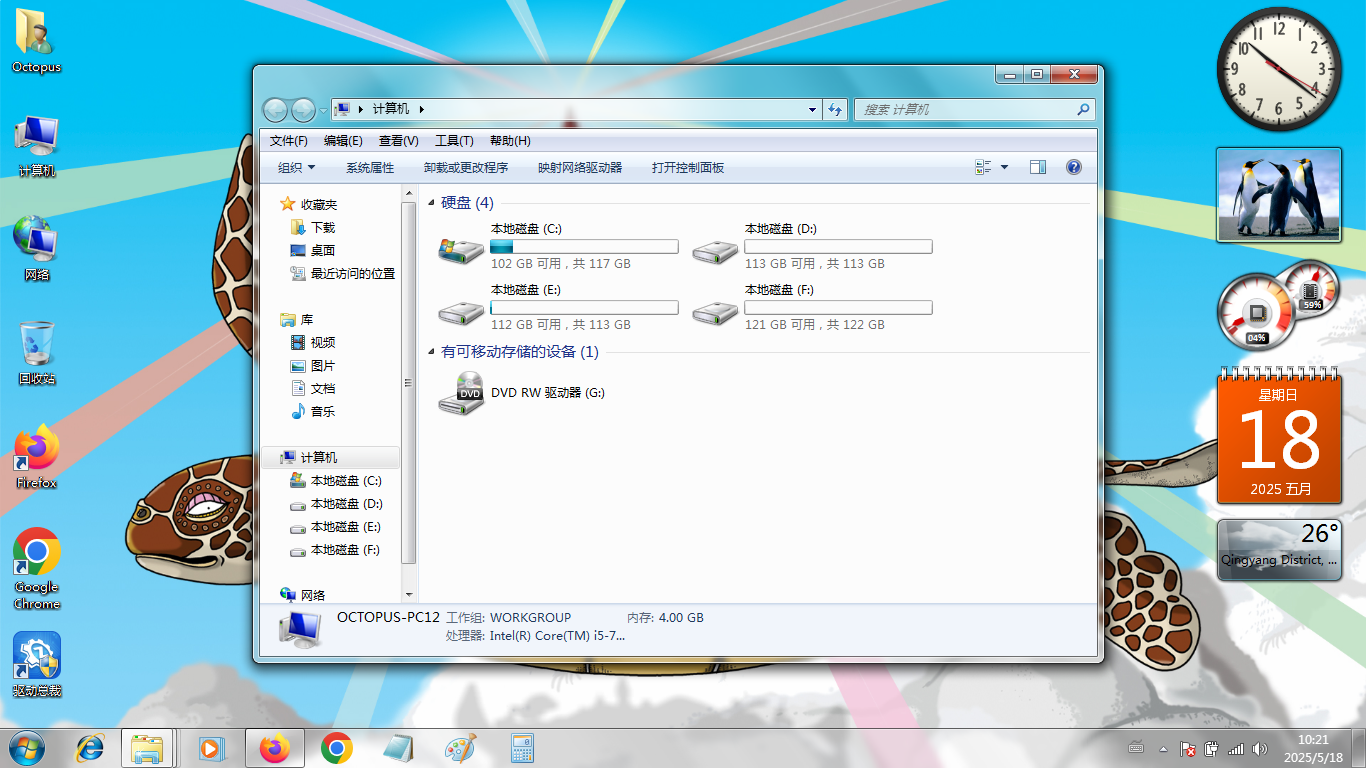Screen dimensions: 1366x768
Task: Open the 计算机 desktop shortcut icon
Action: click(x=37, y=146)
